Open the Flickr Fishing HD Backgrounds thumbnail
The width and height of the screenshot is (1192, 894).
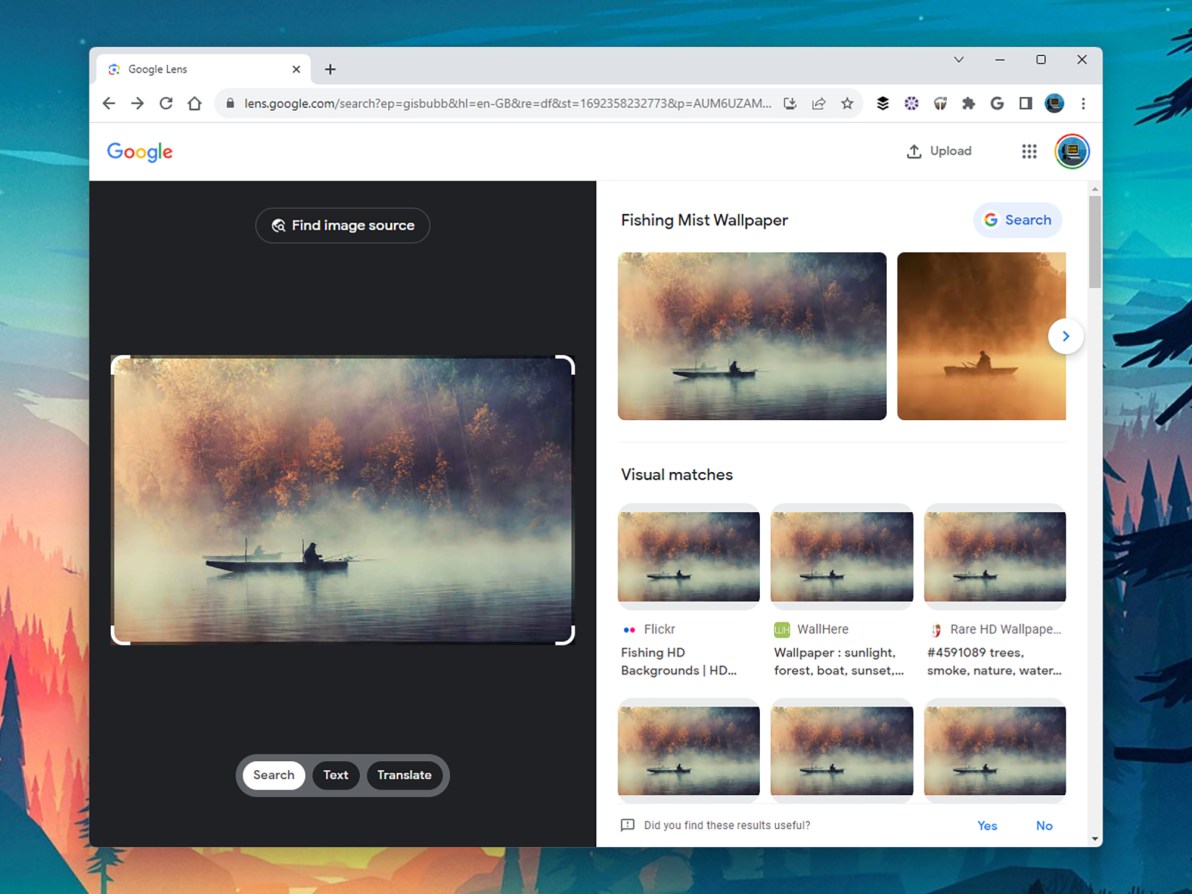688,556
